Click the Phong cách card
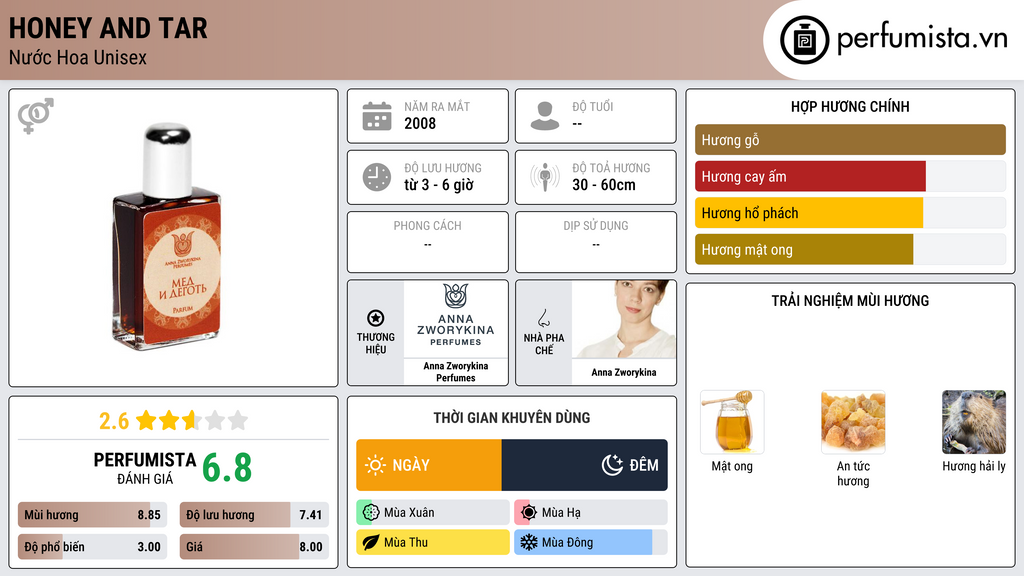 428,242
